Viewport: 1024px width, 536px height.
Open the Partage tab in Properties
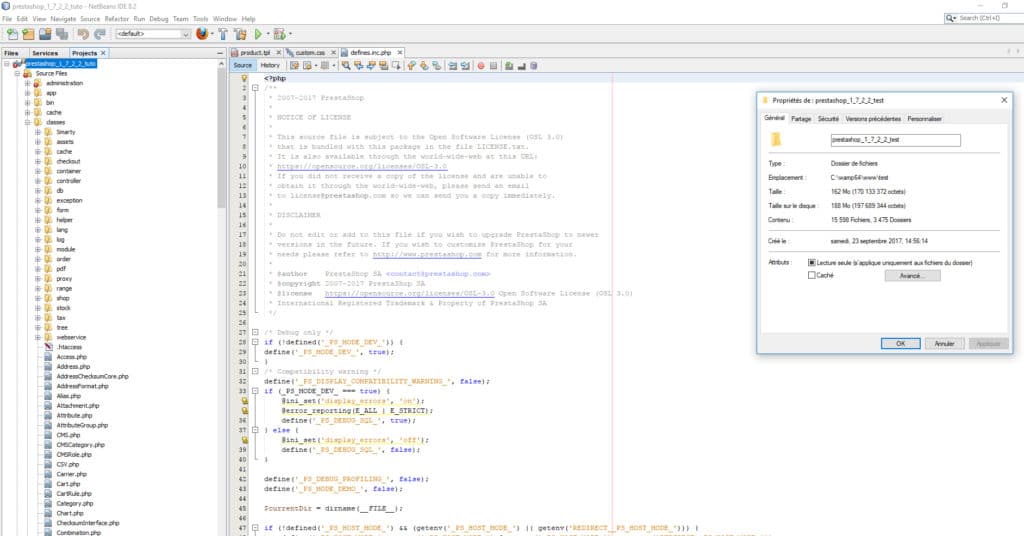(x=801, y=119)
